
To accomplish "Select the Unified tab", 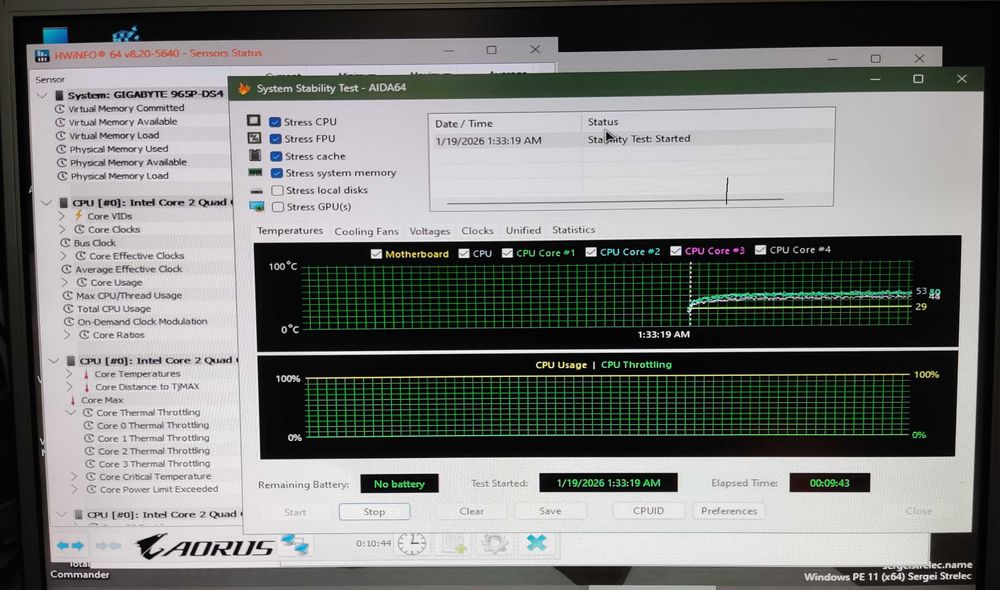I will coord(523,230).
